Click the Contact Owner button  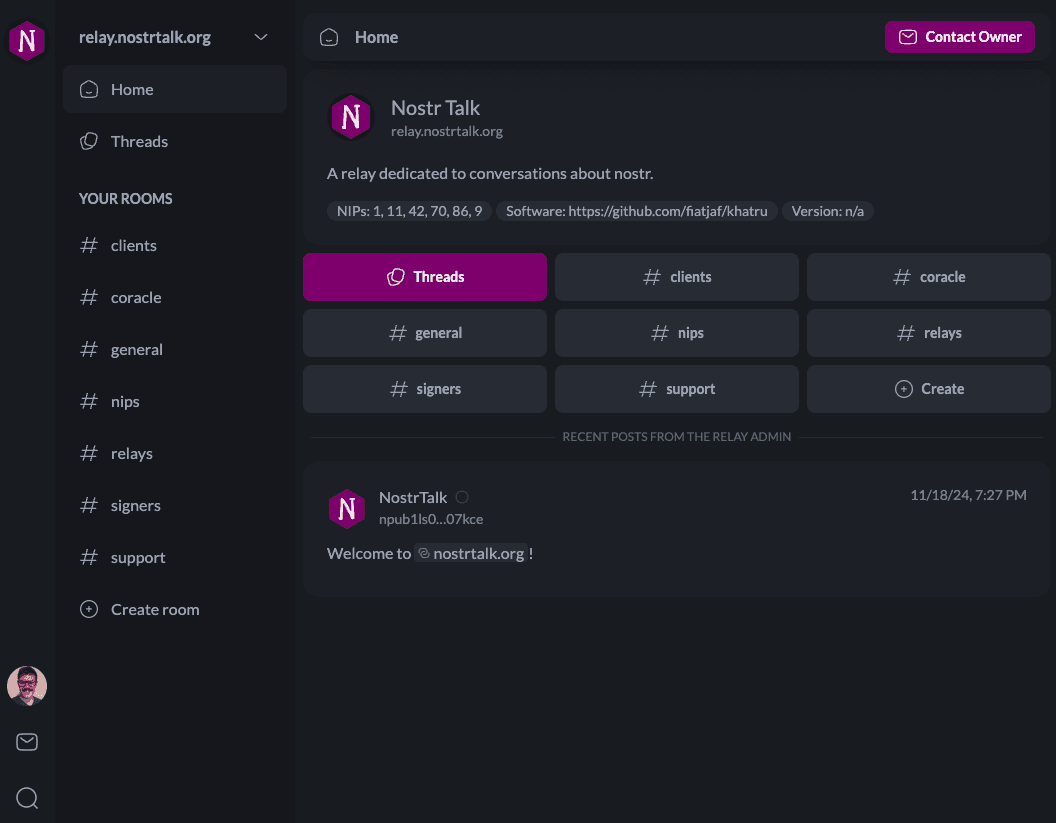click(959, 37)
